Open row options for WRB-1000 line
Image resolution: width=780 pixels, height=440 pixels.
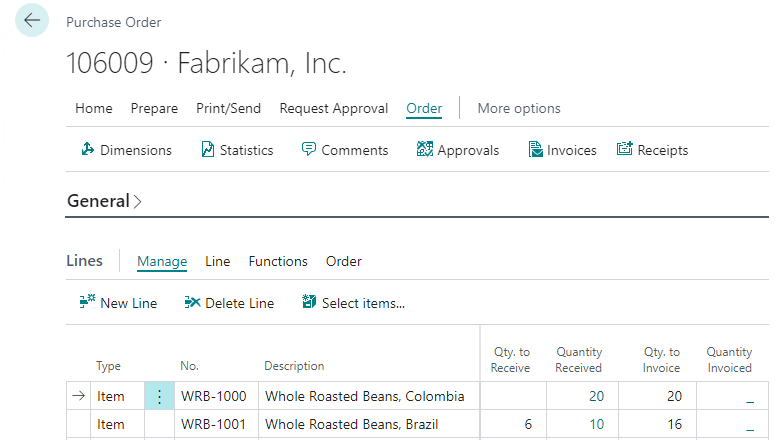tap(159, 396)
